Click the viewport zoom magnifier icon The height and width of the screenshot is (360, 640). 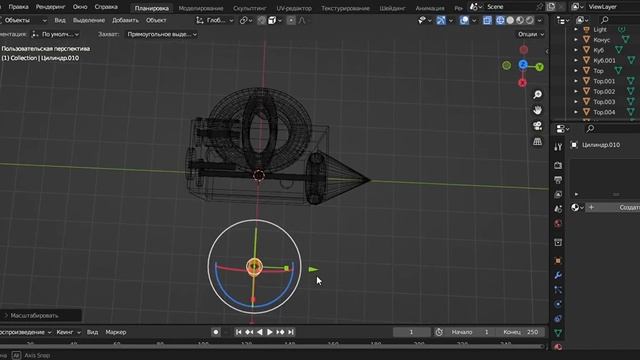click(x=538, y=95)
